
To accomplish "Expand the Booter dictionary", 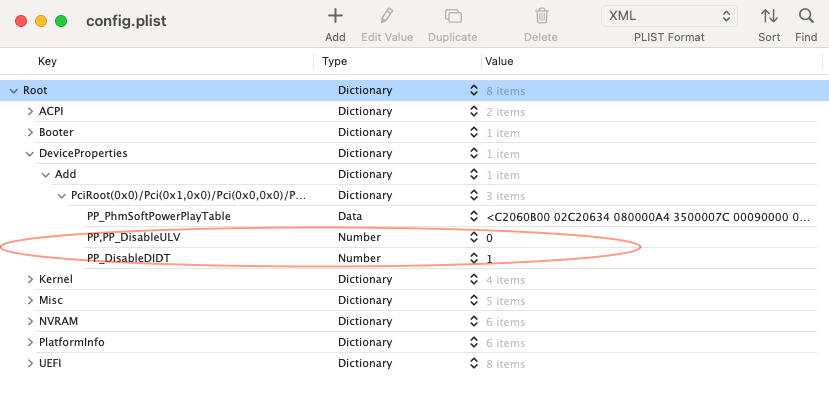I will tap(30, 133).
